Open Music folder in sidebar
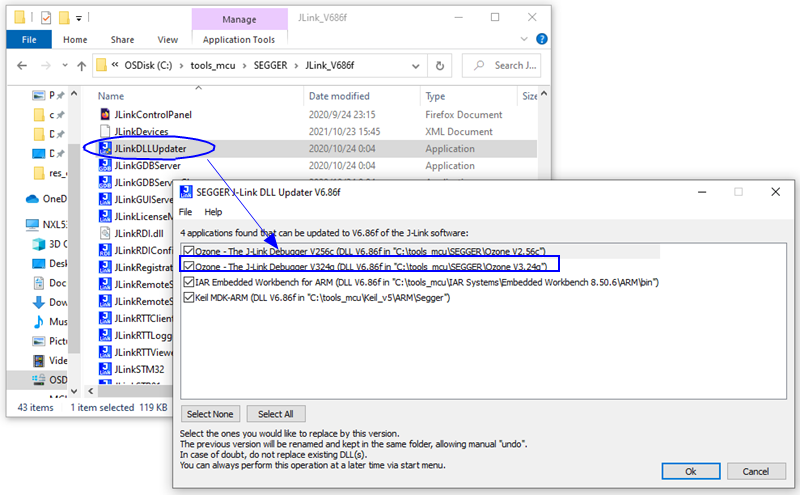This screenshot has width=800, height=495. [x=49, y=321]
